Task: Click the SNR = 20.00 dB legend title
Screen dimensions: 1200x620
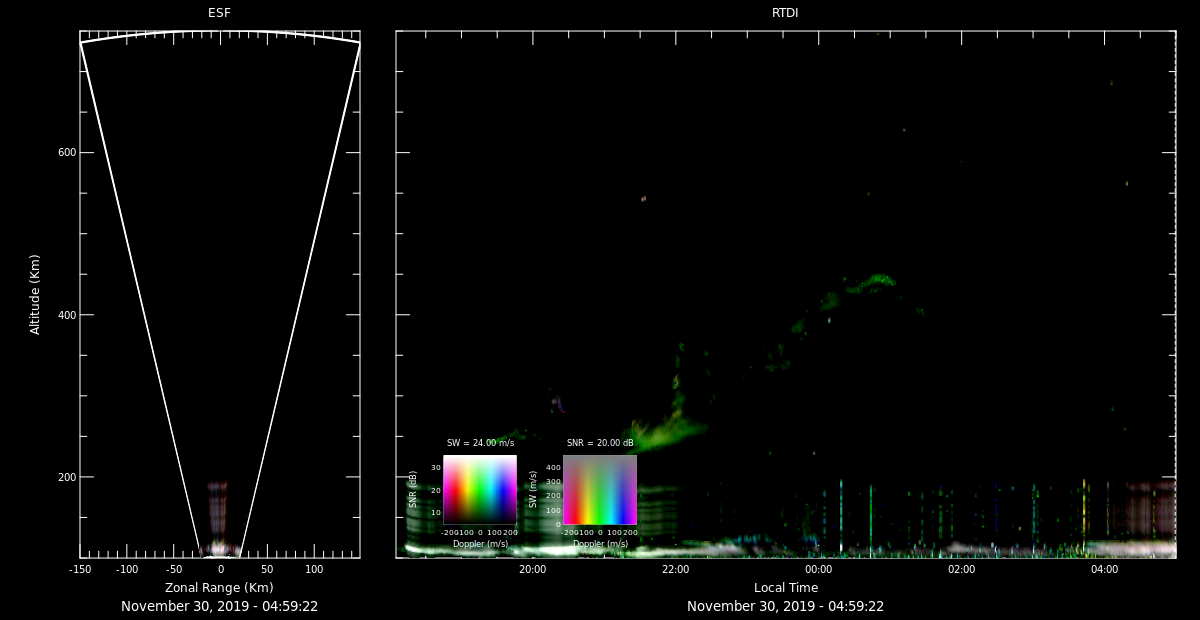Action: pyautogui.click(x=600, y=443)
